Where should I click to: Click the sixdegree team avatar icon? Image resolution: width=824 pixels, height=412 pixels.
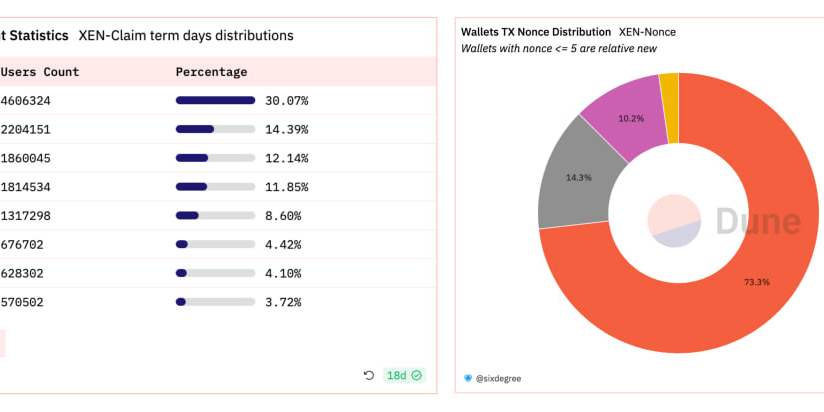468,379
